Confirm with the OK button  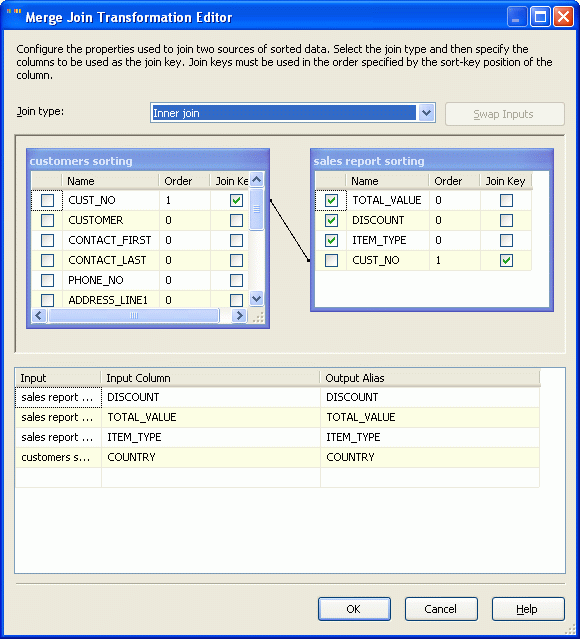[x=354, y=609]
